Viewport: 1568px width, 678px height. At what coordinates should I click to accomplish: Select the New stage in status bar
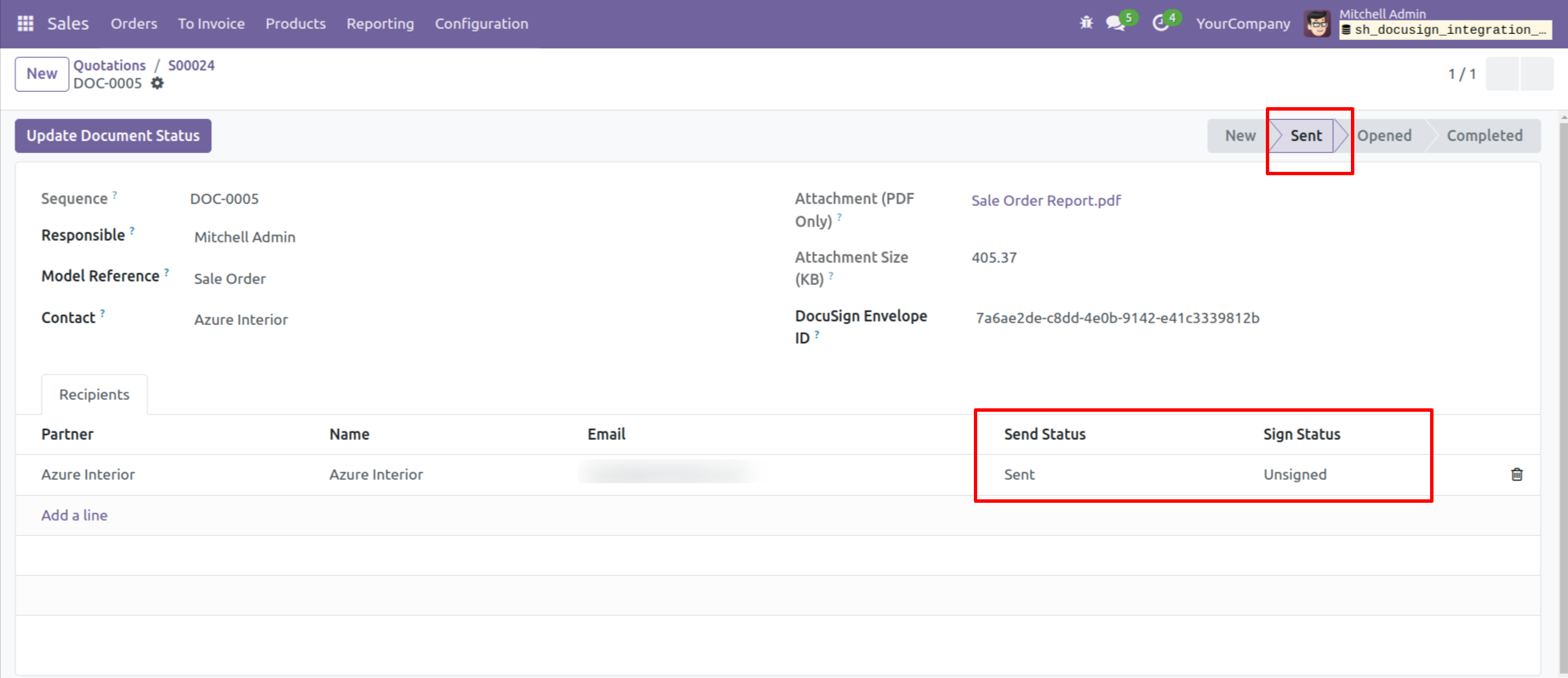pyautogui.click(x=1239, y=136)
